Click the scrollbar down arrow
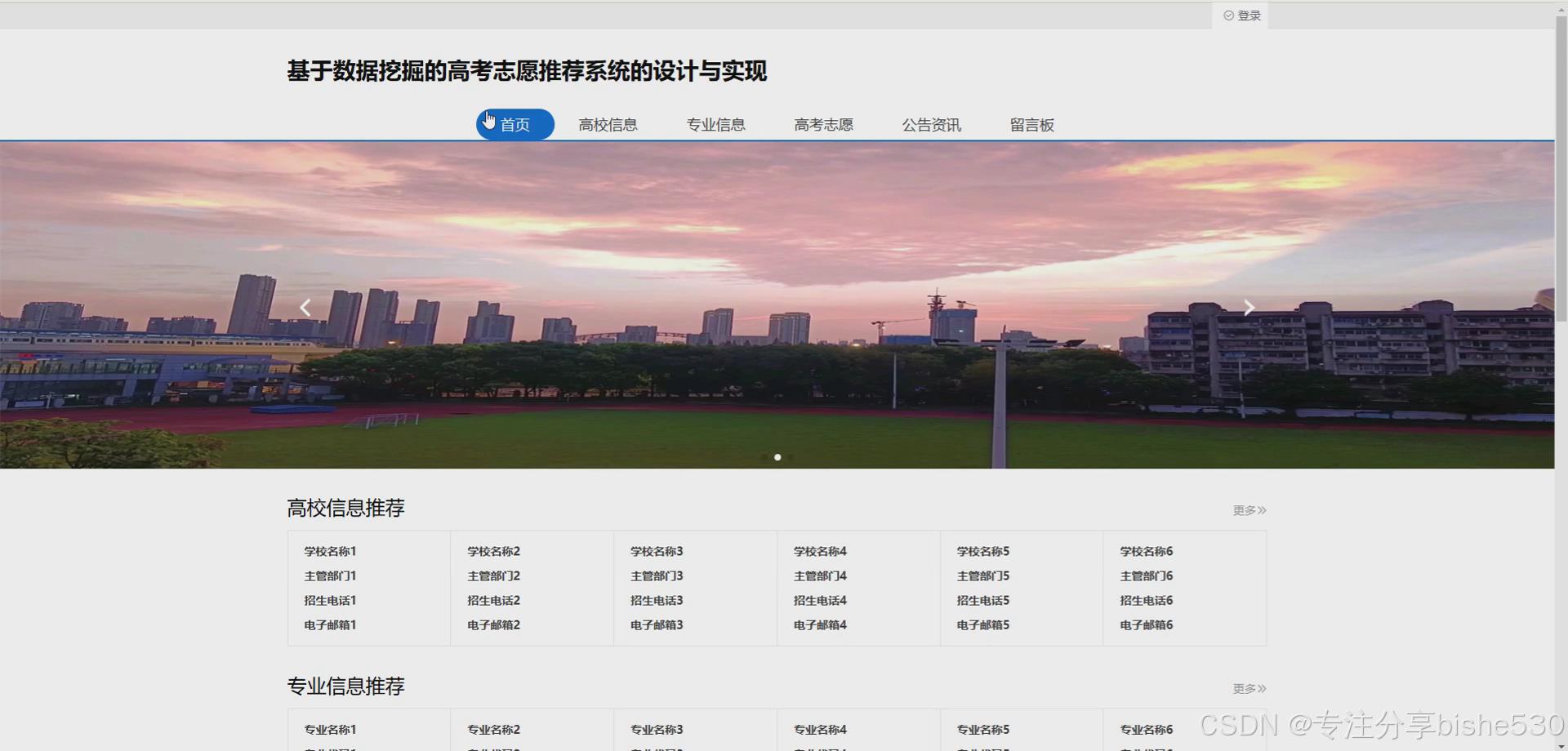The image size is (1568, 751). 1561,745
